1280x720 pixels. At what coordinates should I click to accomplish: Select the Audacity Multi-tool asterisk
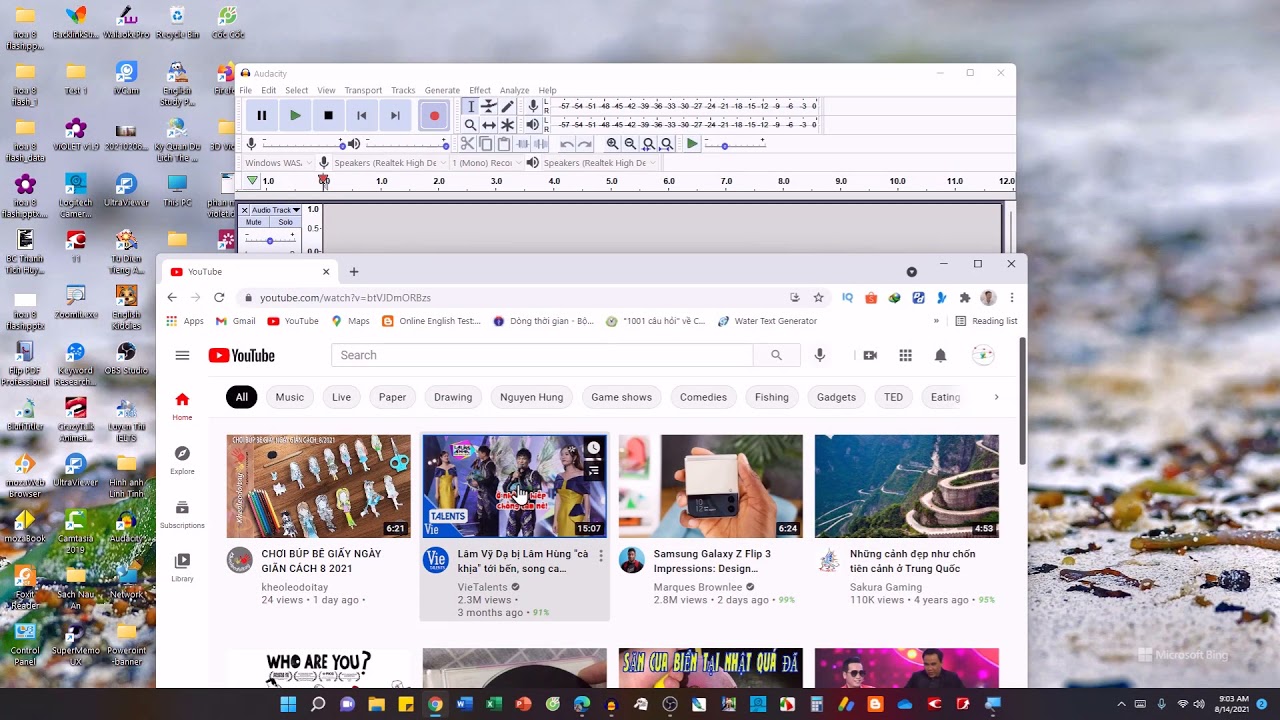click(507, 125)
